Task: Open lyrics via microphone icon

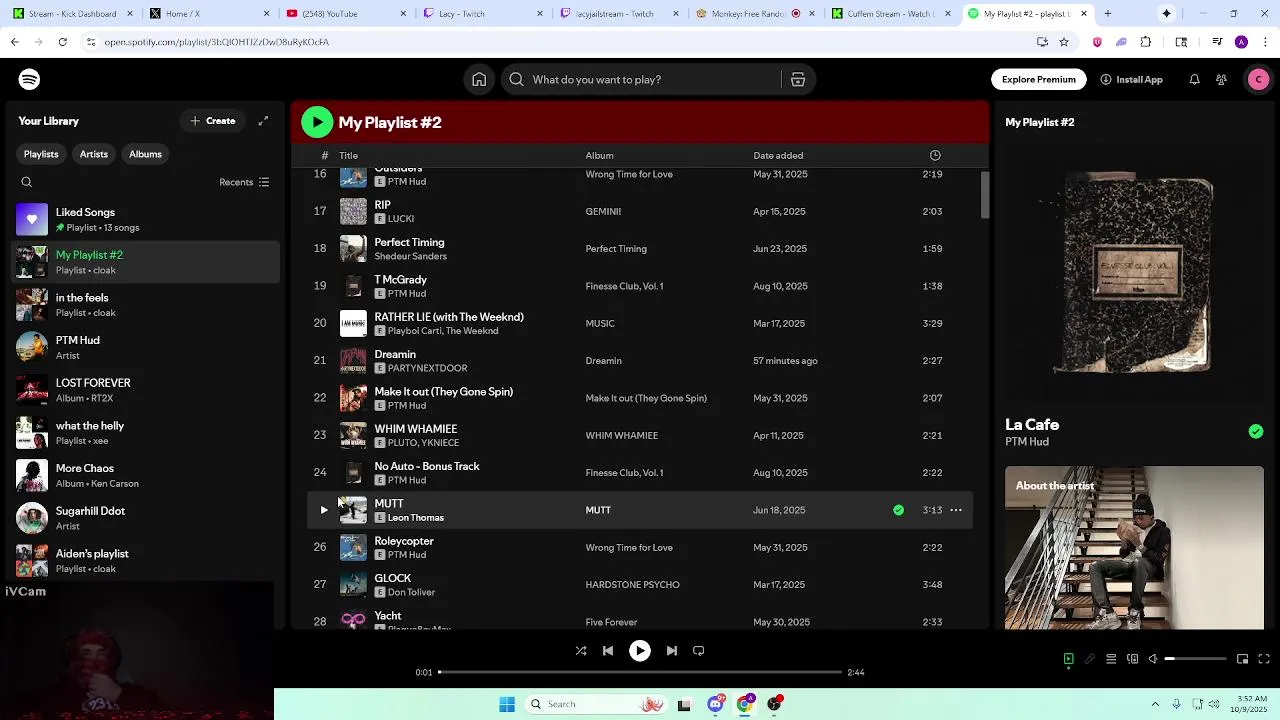Action: pyautogui.click(x=1090, y=659)
